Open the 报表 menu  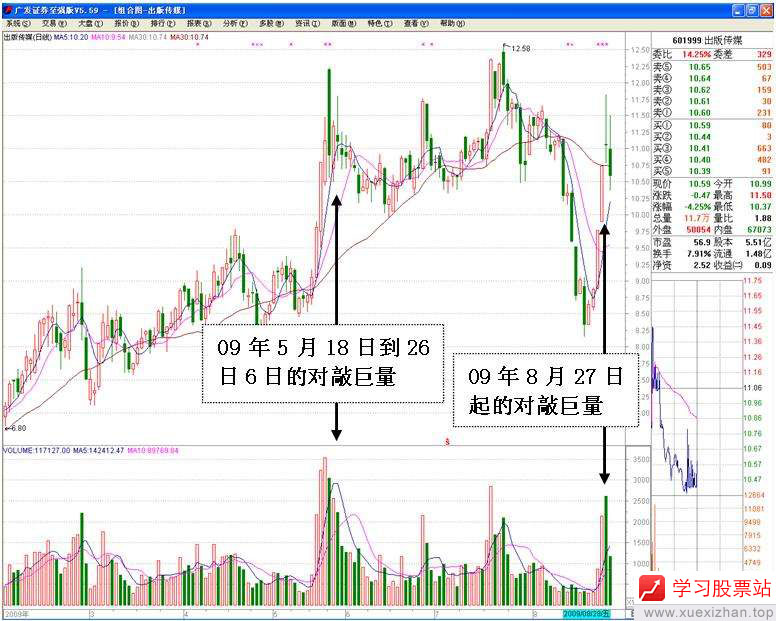(x=199, y=23)
